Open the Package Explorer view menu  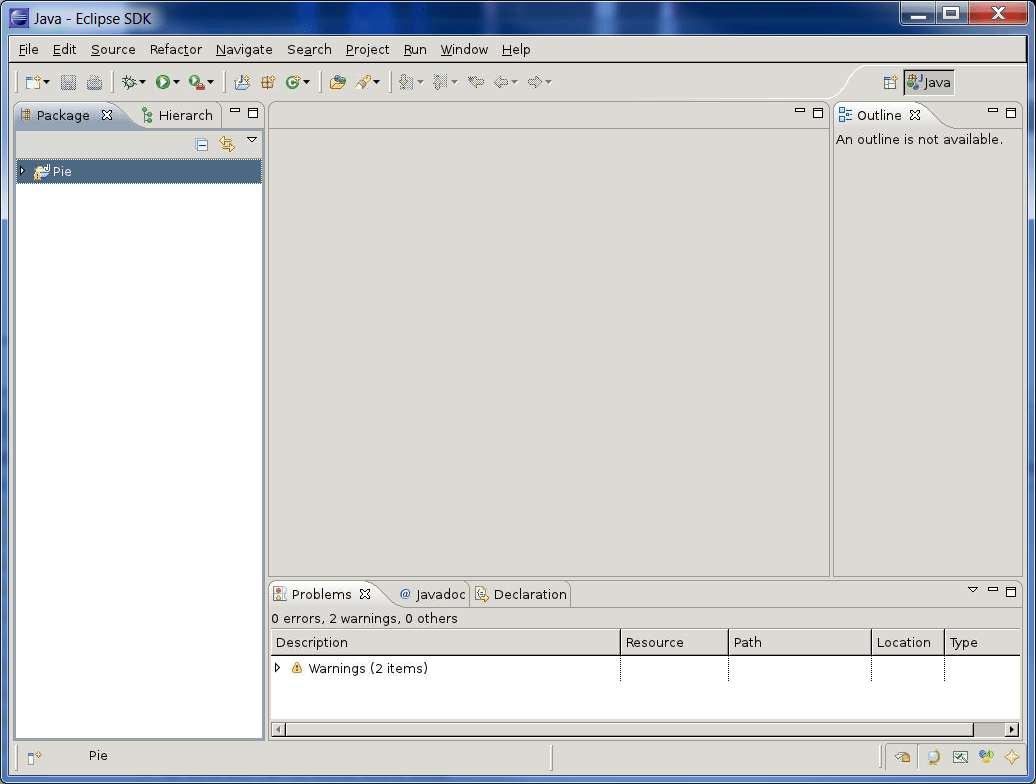click(x=252, y=141)
